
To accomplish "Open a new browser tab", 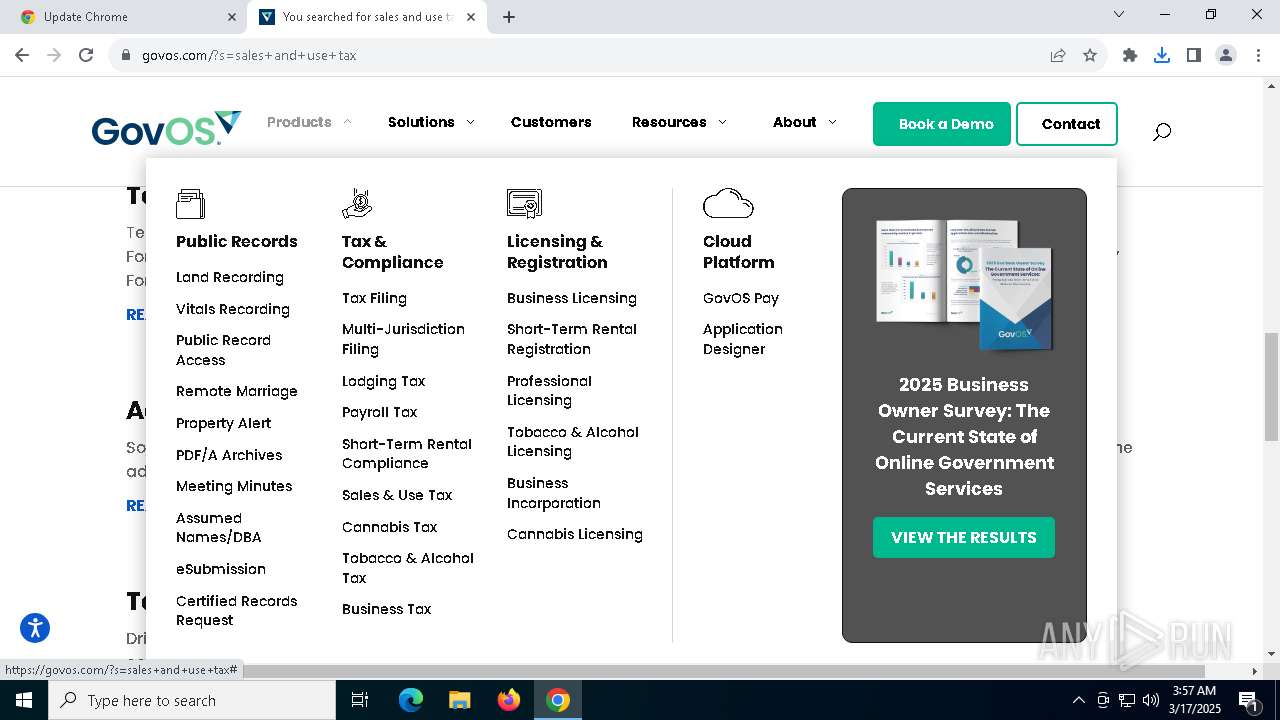I will [x=509, y=17].
